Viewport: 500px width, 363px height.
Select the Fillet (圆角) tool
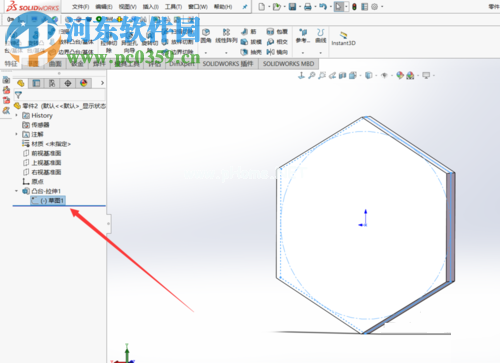point(206,36)
